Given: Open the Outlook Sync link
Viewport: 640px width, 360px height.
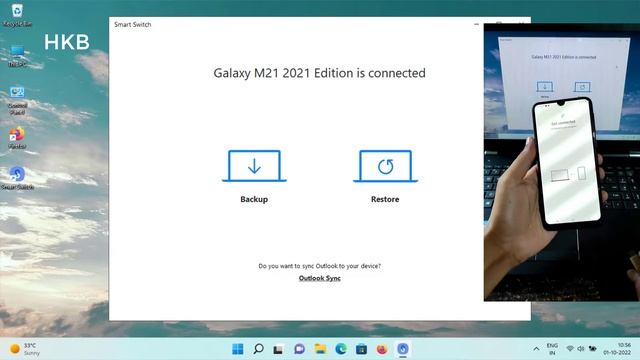Looking at the screenshot, I should [320, 278].
